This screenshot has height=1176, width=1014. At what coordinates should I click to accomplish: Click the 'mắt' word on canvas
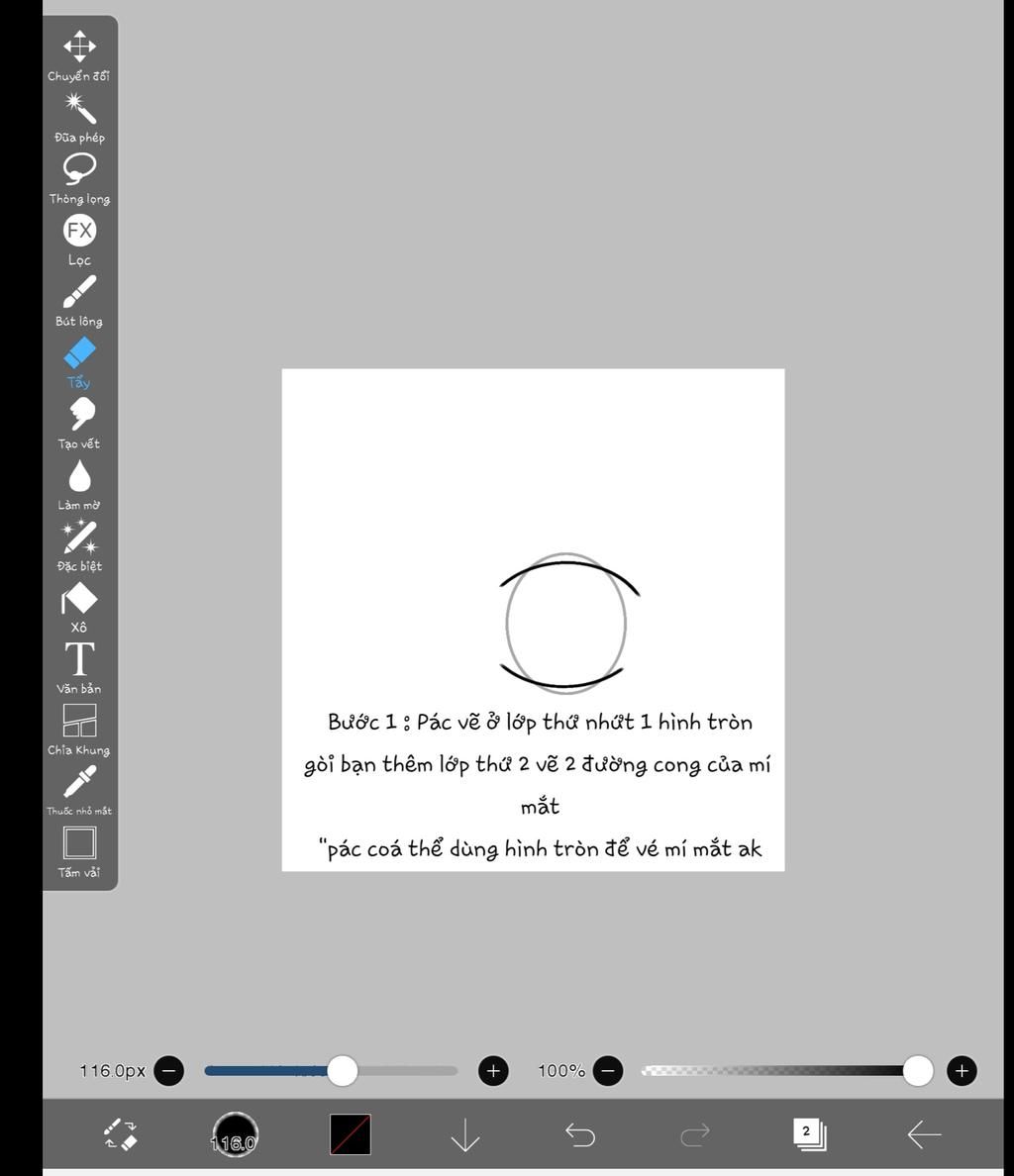(x=540, y=807)
